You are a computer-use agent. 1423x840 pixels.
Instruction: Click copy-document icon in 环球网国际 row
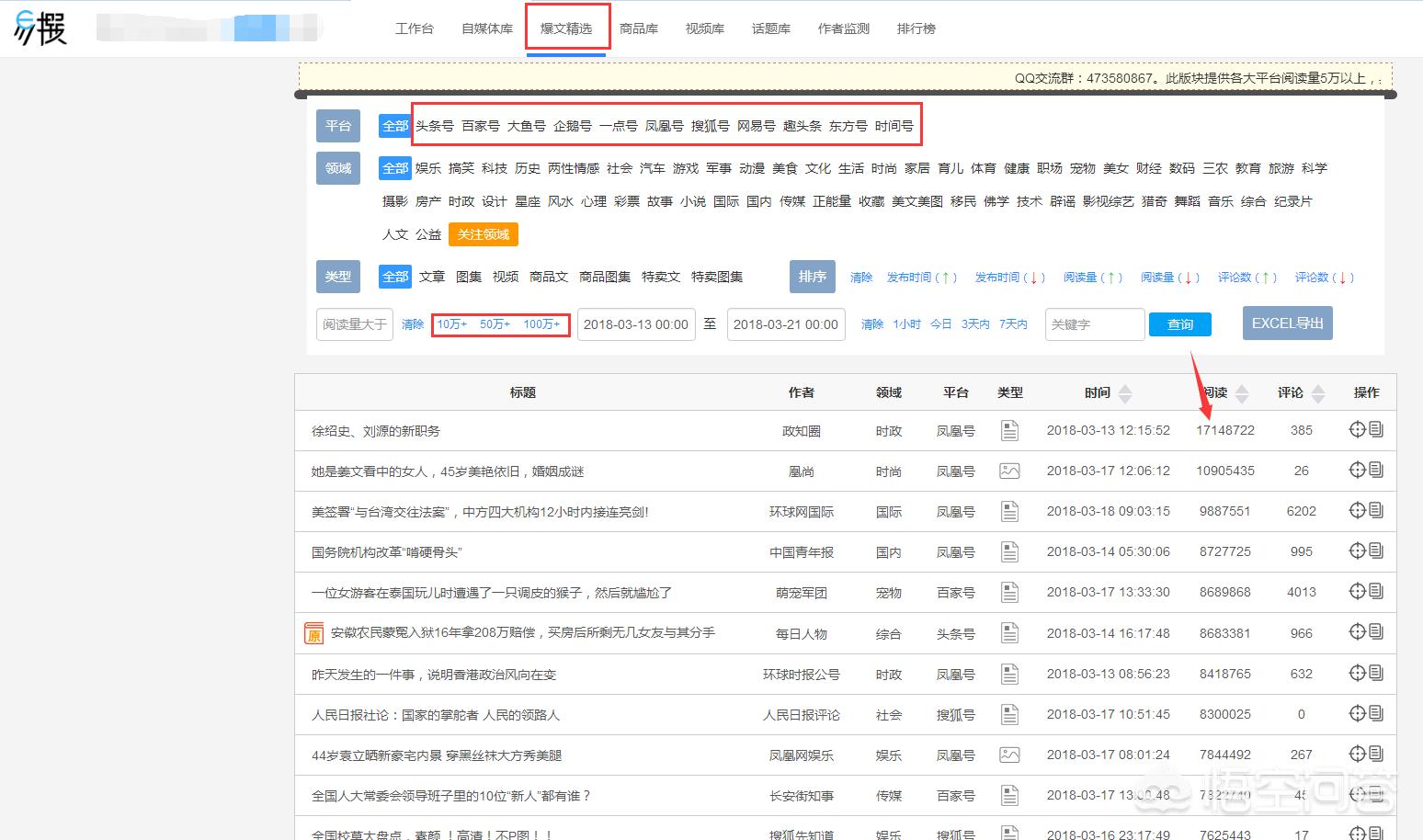point(1376,510)
